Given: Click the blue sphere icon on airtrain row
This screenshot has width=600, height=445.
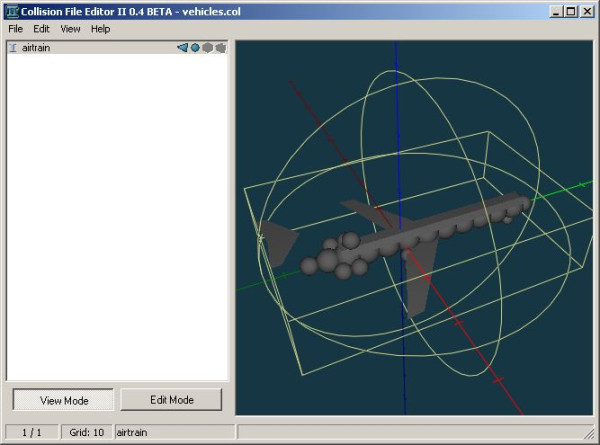Looking at the screenshot, I should click(196, 48).
